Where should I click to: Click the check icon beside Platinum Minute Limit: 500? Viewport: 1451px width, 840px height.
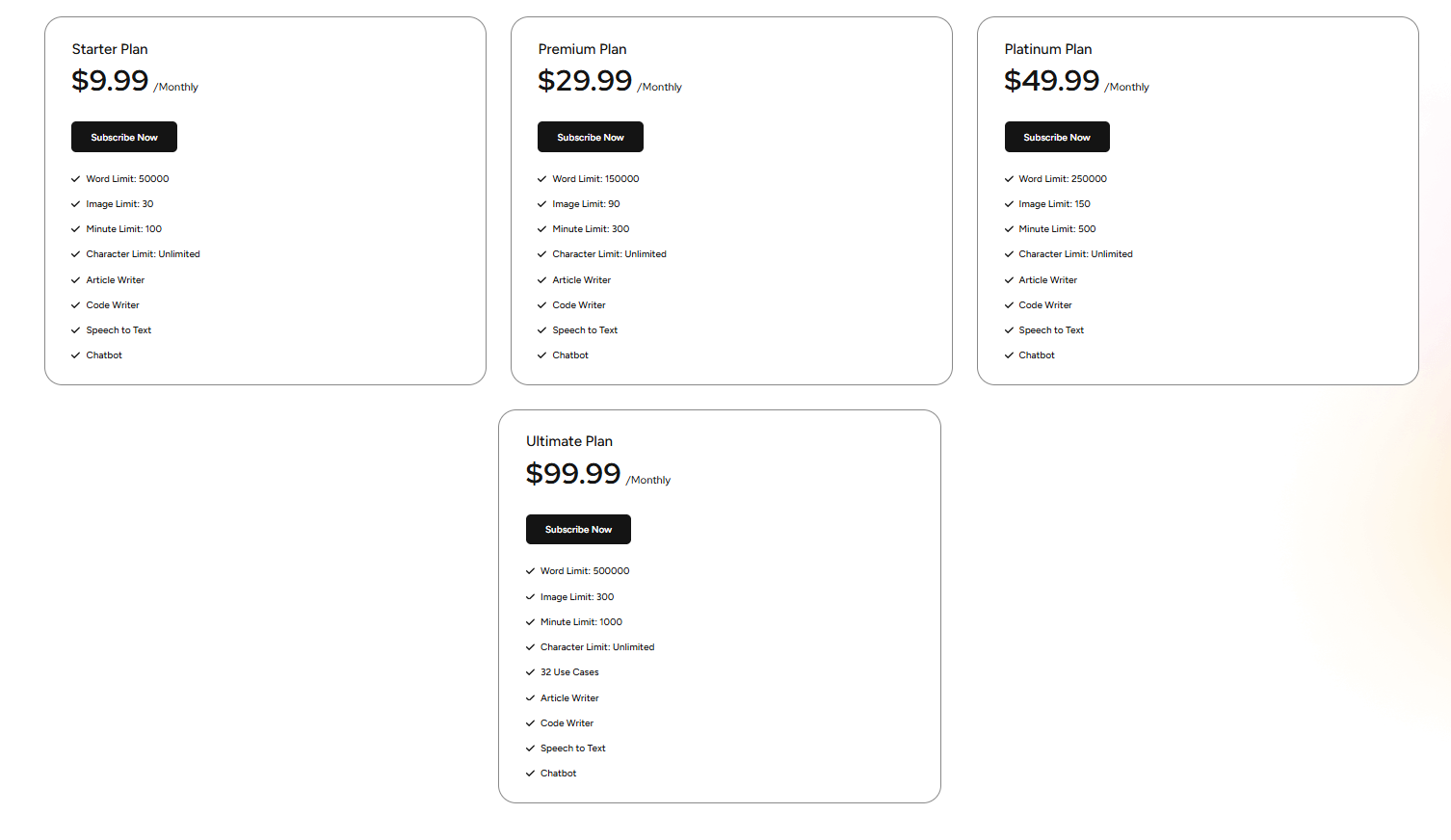1009,229
